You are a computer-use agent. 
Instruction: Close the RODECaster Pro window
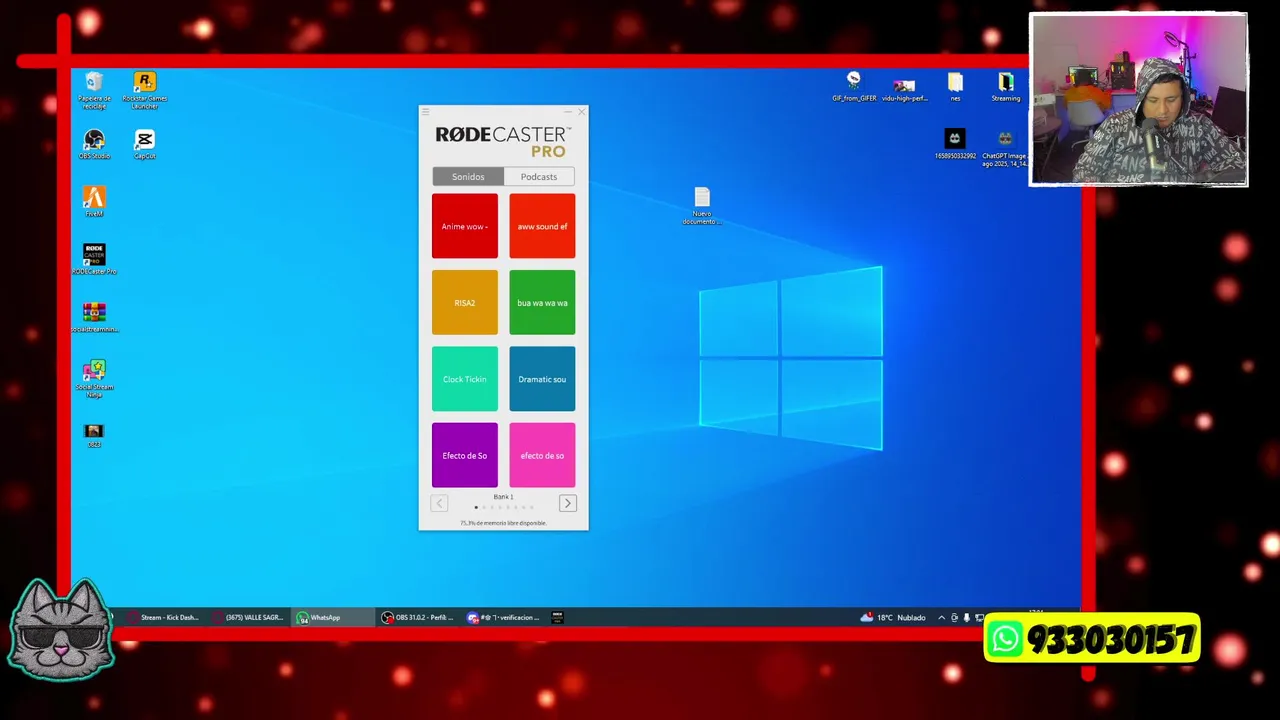coord(582,112)
